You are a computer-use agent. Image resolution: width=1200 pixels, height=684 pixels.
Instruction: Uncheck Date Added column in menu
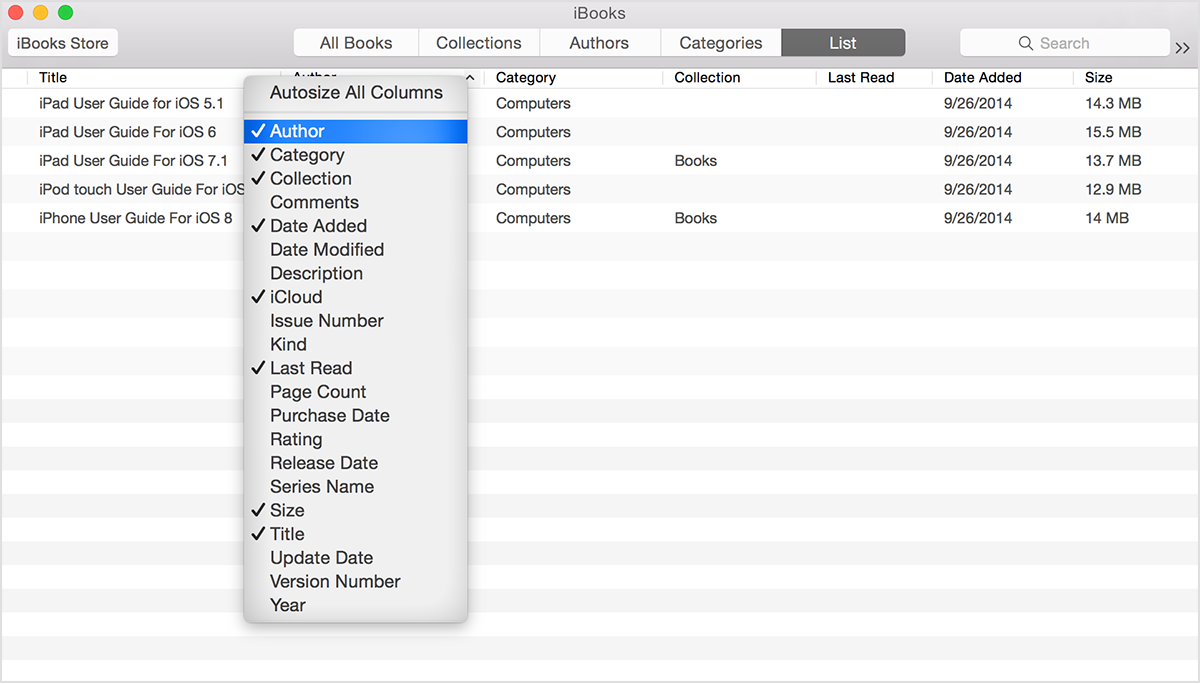(355, 226)
